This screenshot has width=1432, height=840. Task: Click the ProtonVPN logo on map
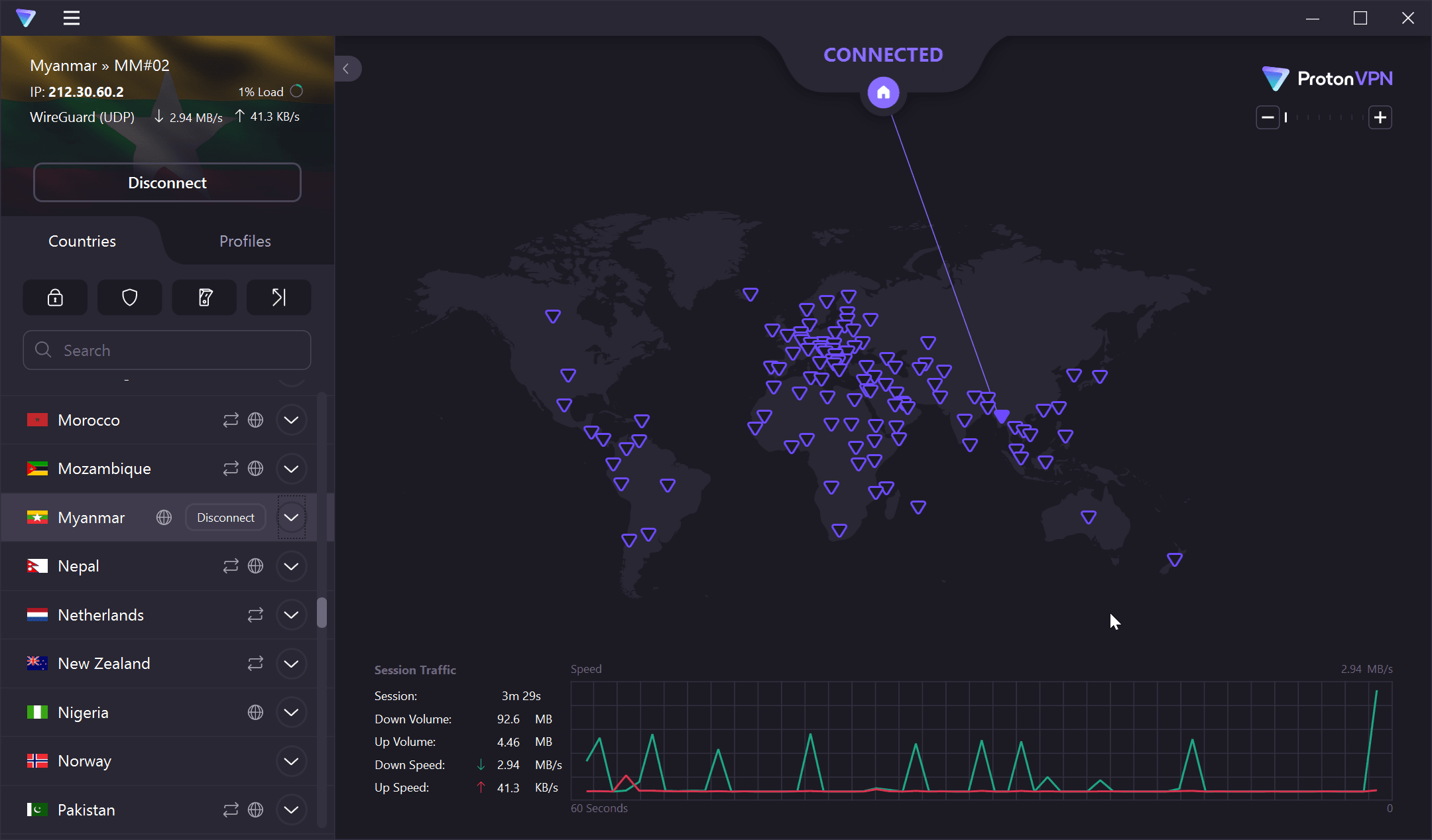[1327, 78]
